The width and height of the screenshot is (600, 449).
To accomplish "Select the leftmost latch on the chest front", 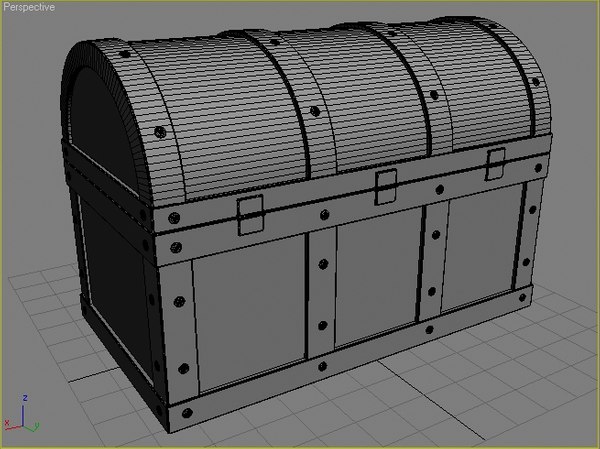I will coord(251,215).
